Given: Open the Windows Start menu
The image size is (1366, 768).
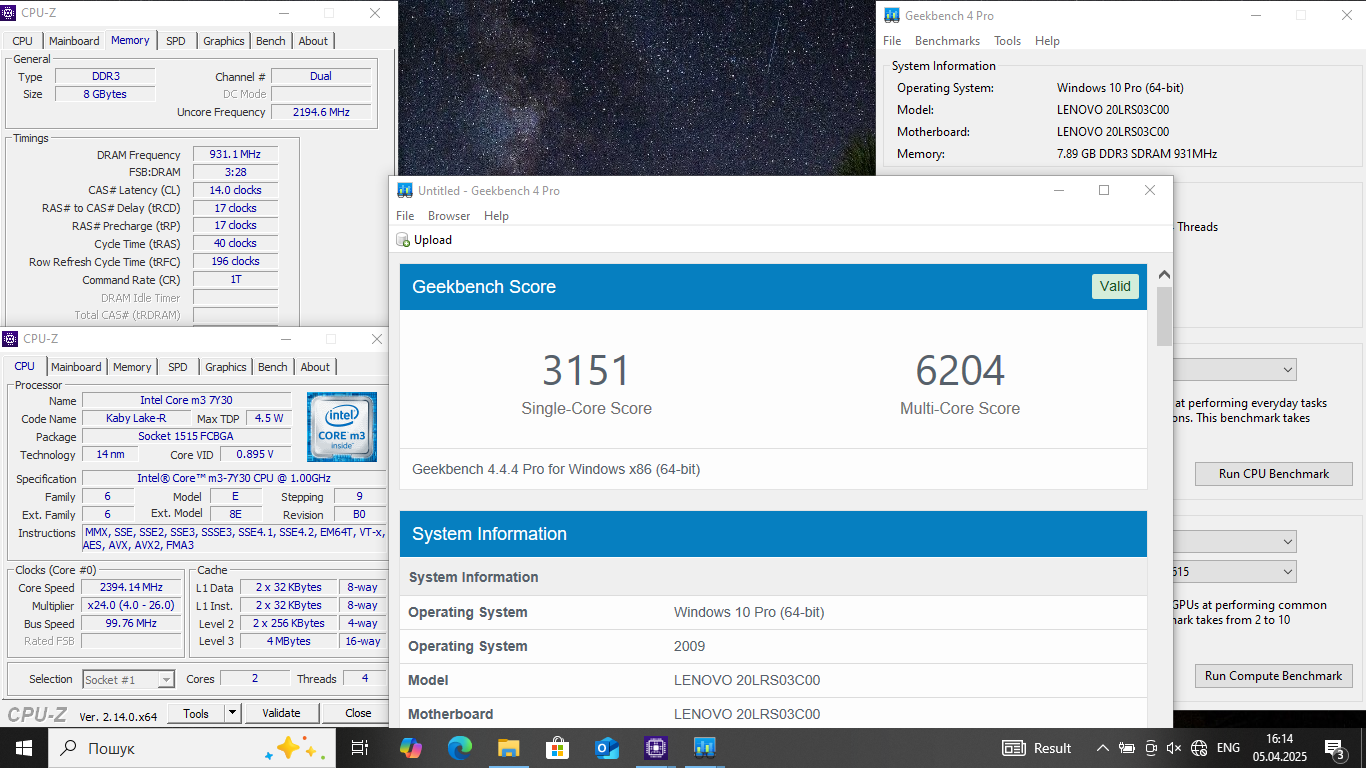Looking at the screenshot, I should (23, 748).
